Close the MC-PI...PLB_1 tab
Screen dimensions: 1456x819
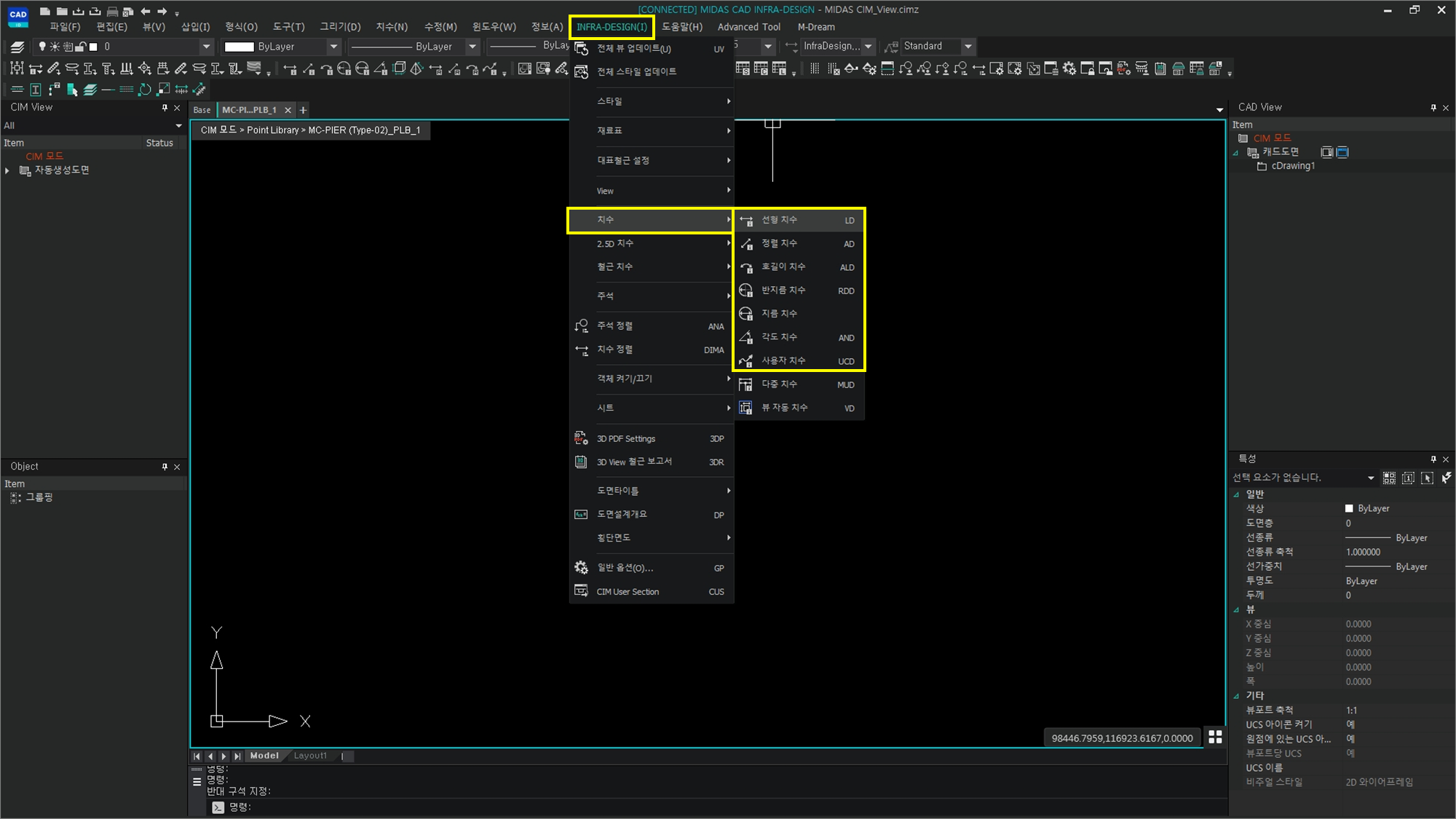click(288, 110)
